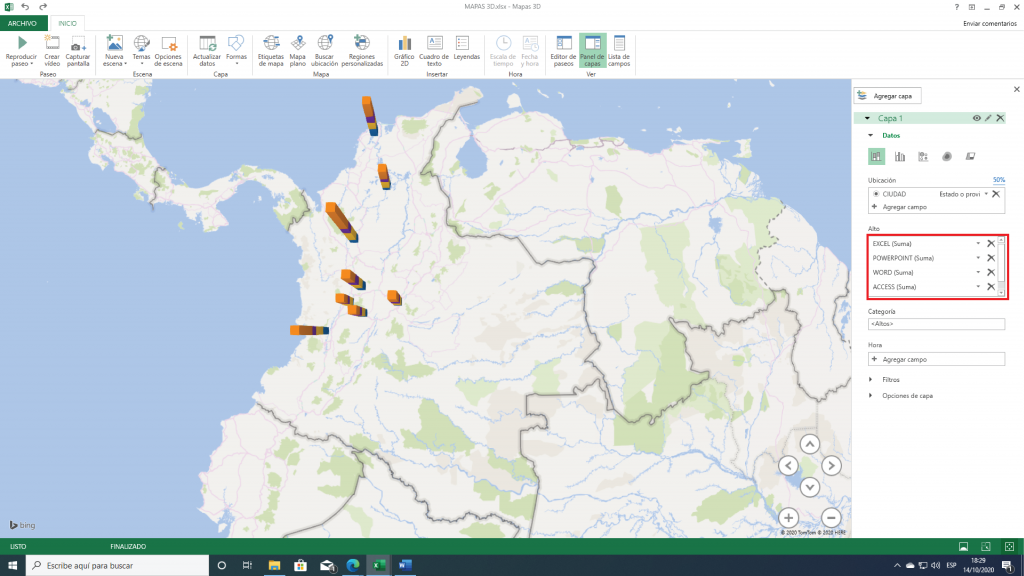Select stacked column chart type
Screen dimensions: 1024x576
(876, 157)
